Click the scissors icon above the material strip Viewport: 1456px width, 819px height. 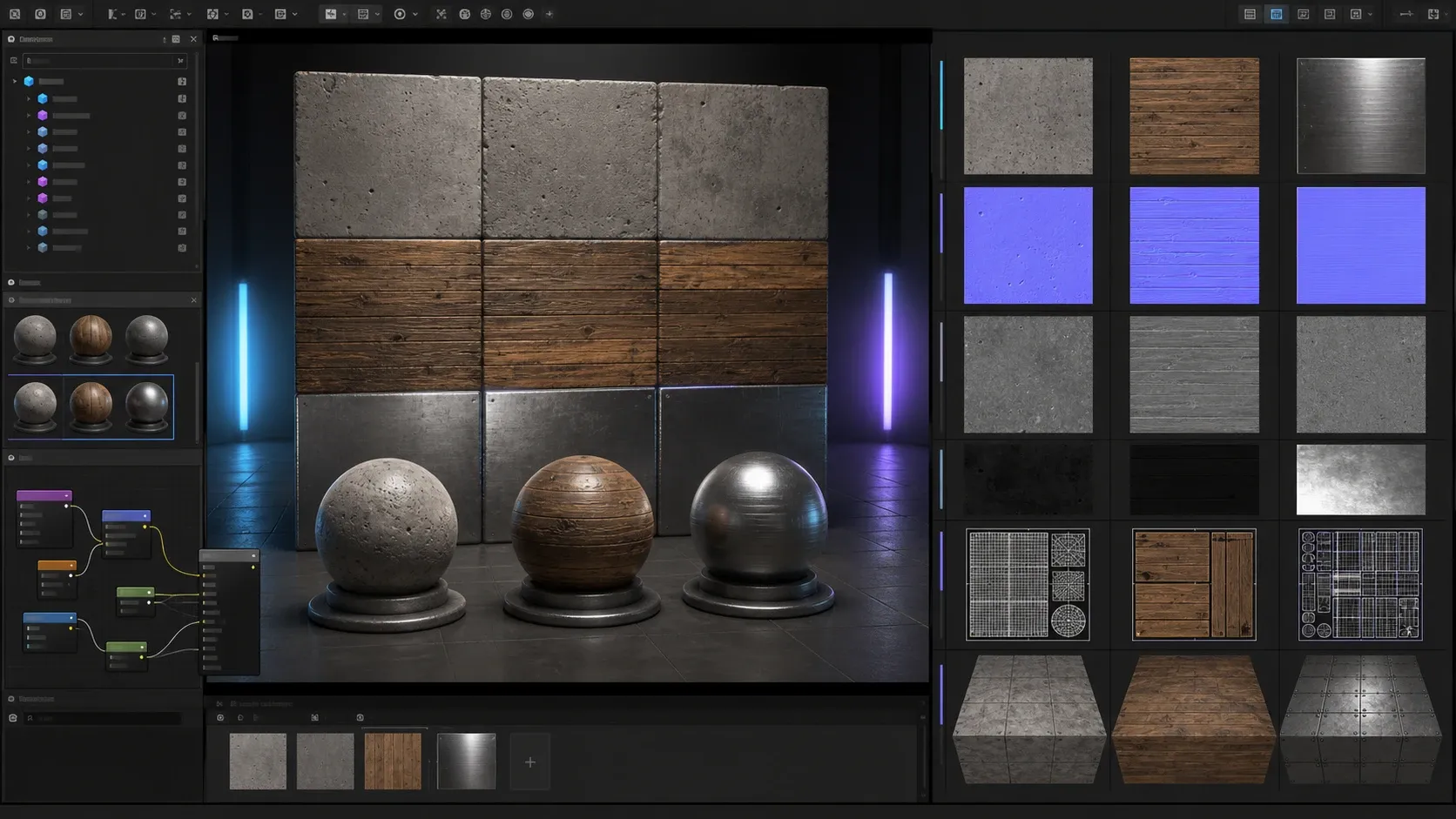219,703
